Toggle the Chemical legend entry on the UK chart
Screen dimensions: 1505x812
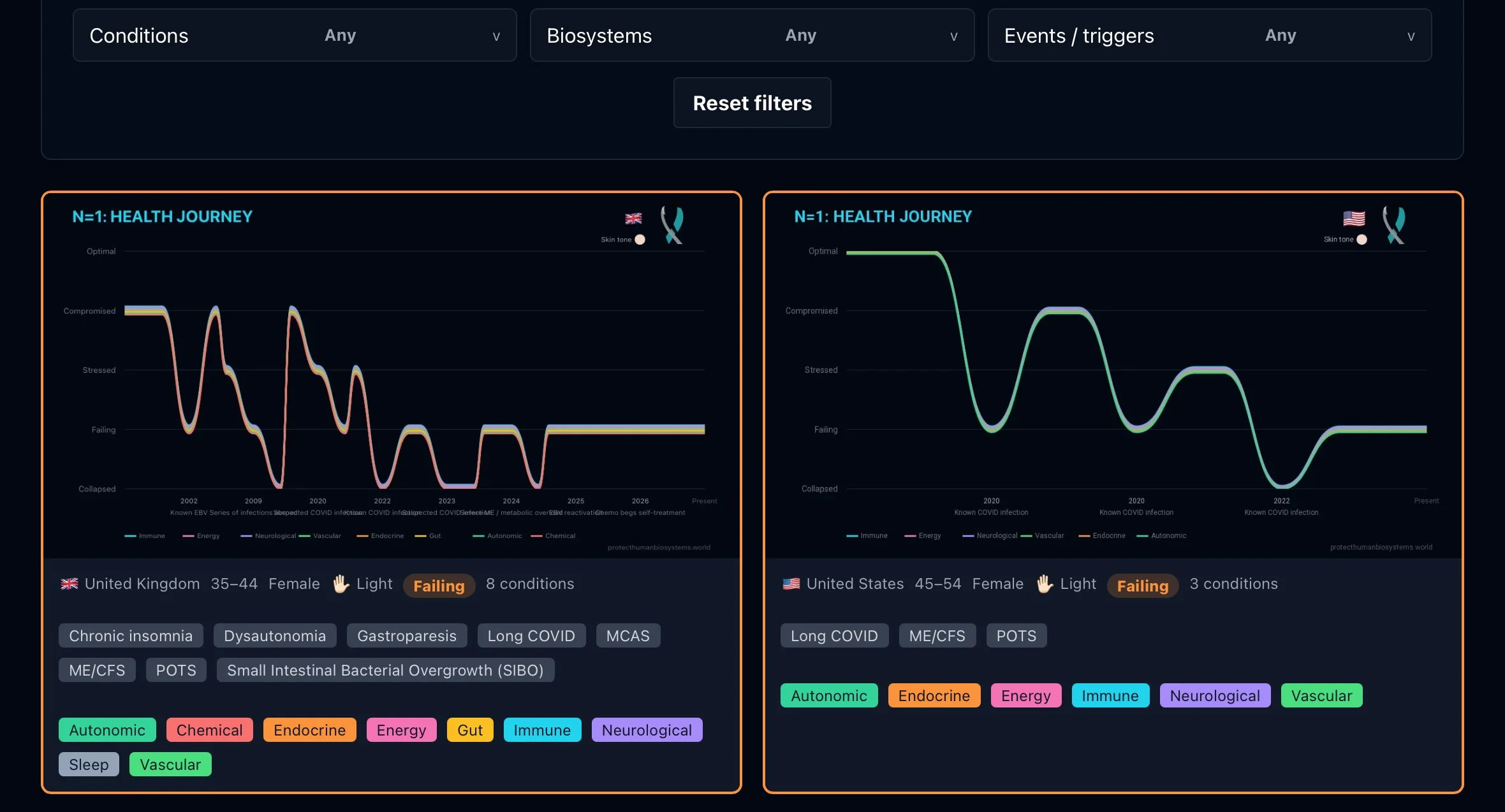pos(553,536)
